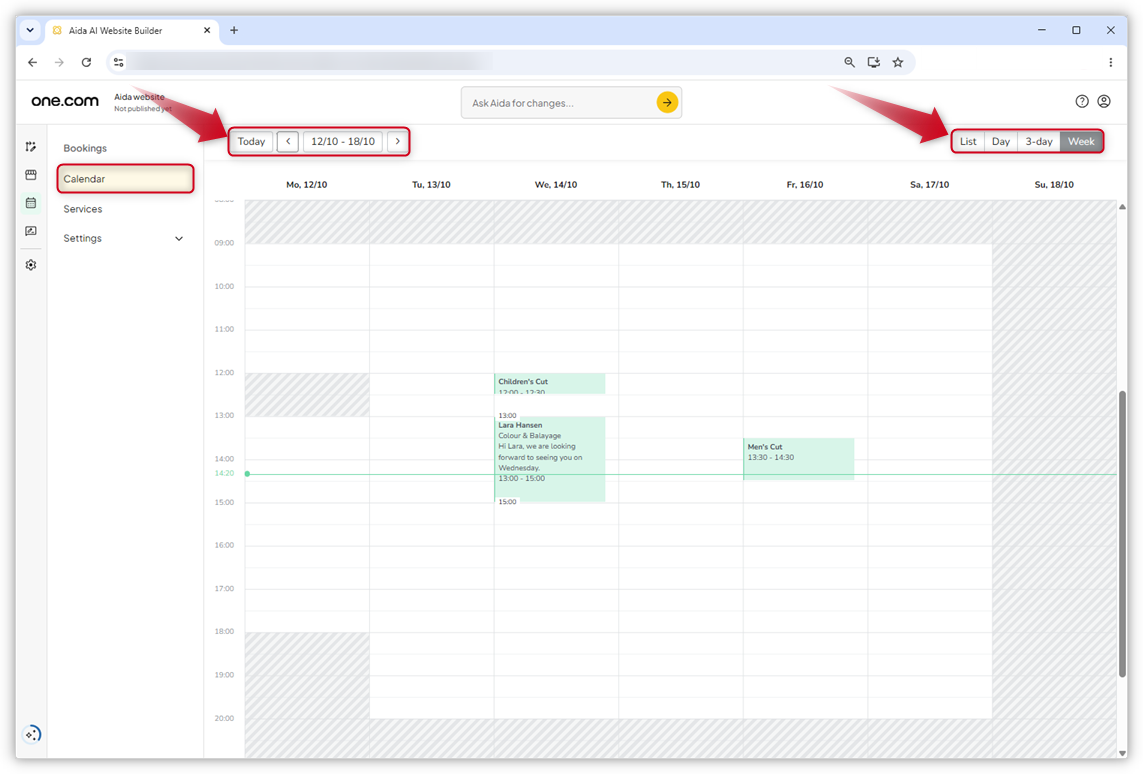Open Bookings in the side menu

(x=85, y=148)
